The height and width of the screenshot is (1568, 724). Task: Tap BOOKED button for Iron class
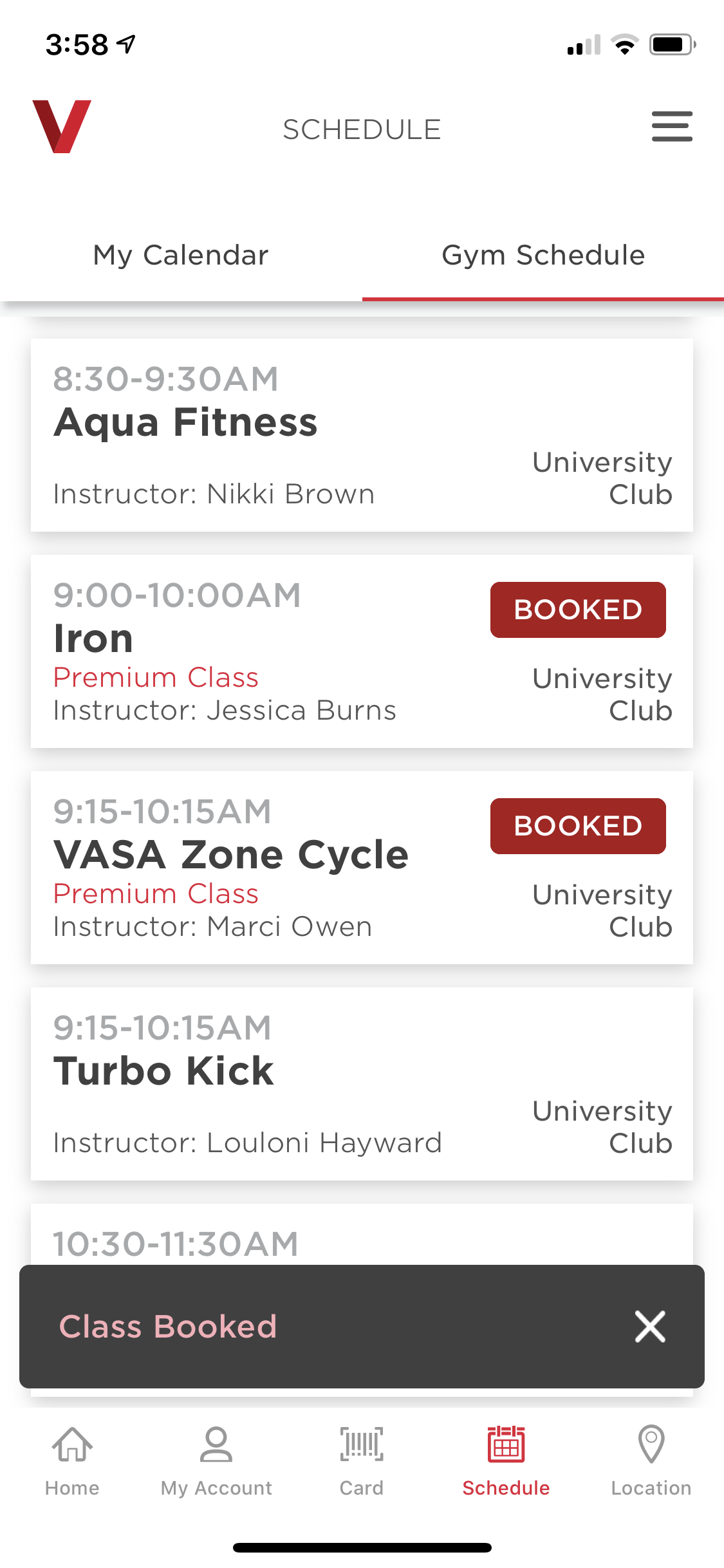[x=578, y=610]
